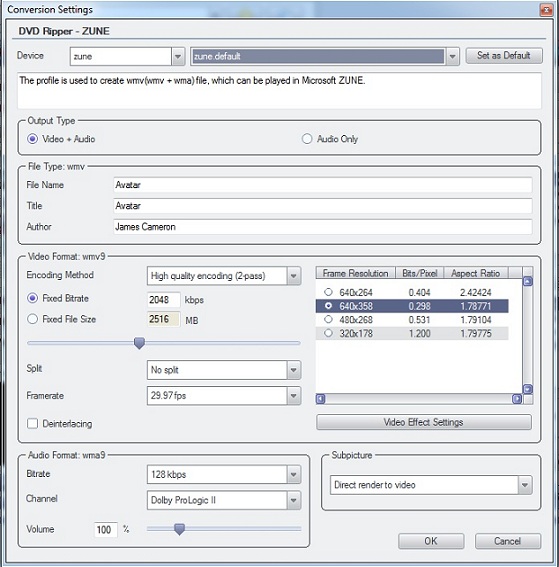The image size is (559, 567).
Task: Click the Set as Default button
Action: [x=504, y=56]
